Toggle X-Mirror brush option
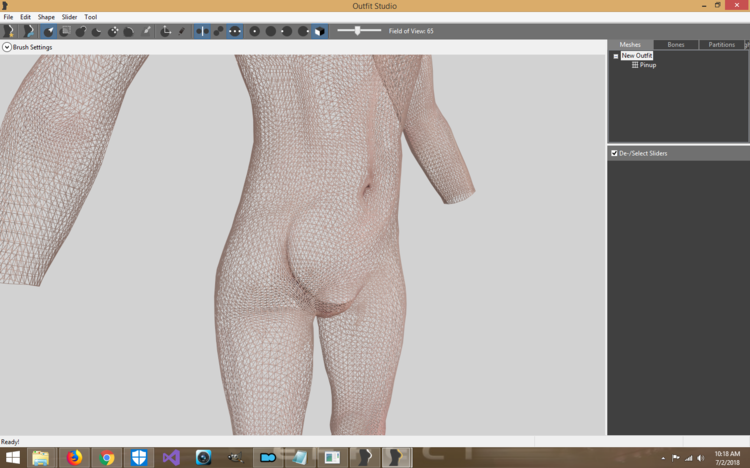 (x=202, y=31)
